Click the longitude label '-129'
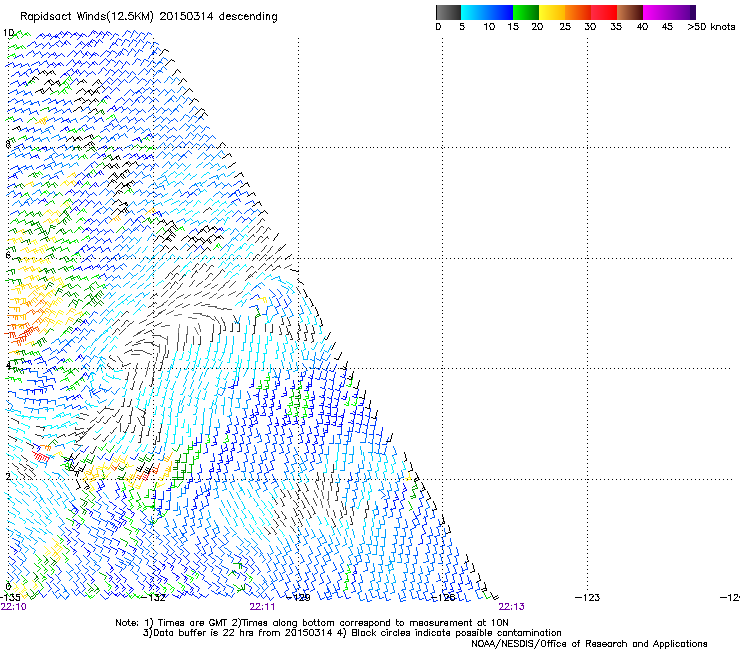This screenshot has width=740, height=650. click(299, 598)
